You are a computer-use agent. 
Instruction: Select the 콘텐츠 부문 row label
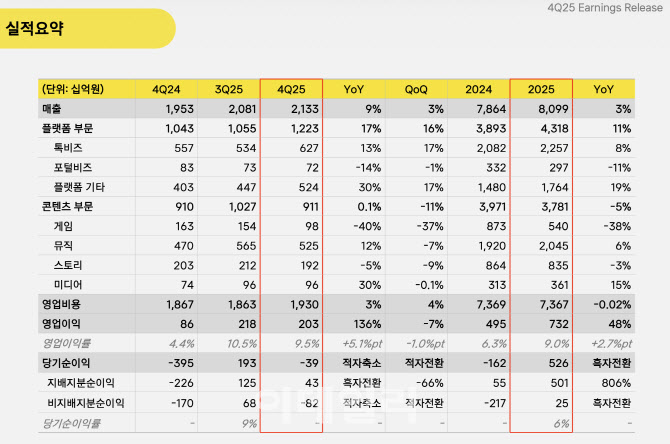[67, 206]
